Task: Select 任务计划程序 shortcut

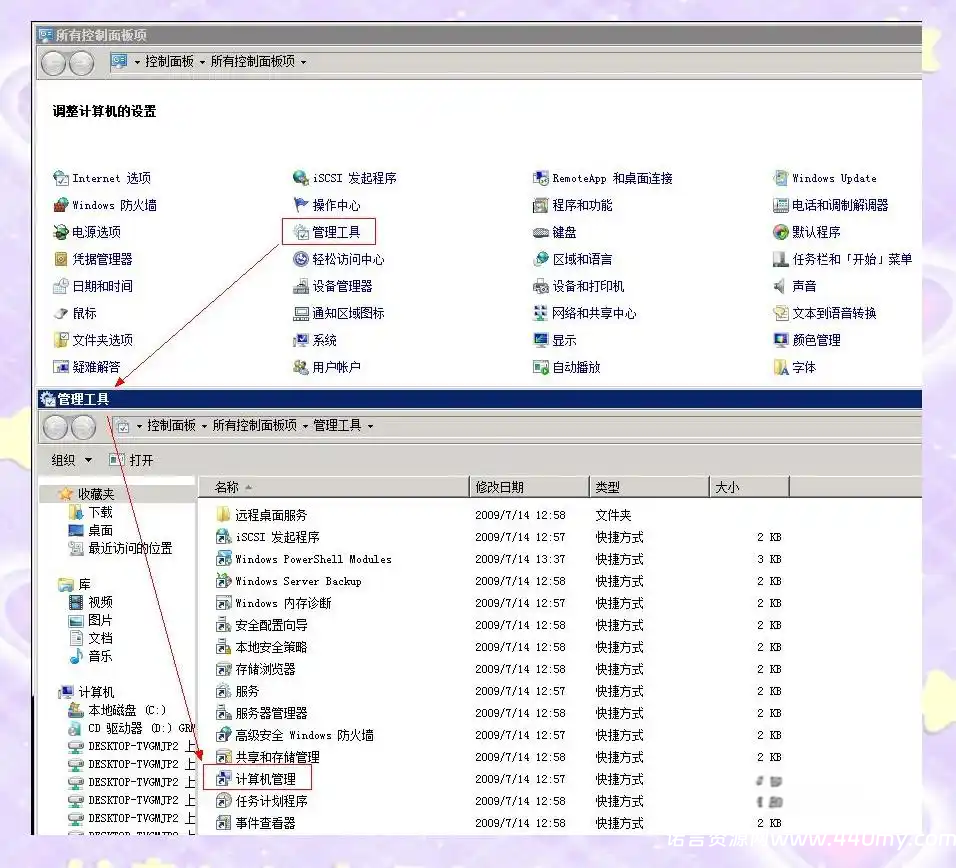Action: (271, 801)
